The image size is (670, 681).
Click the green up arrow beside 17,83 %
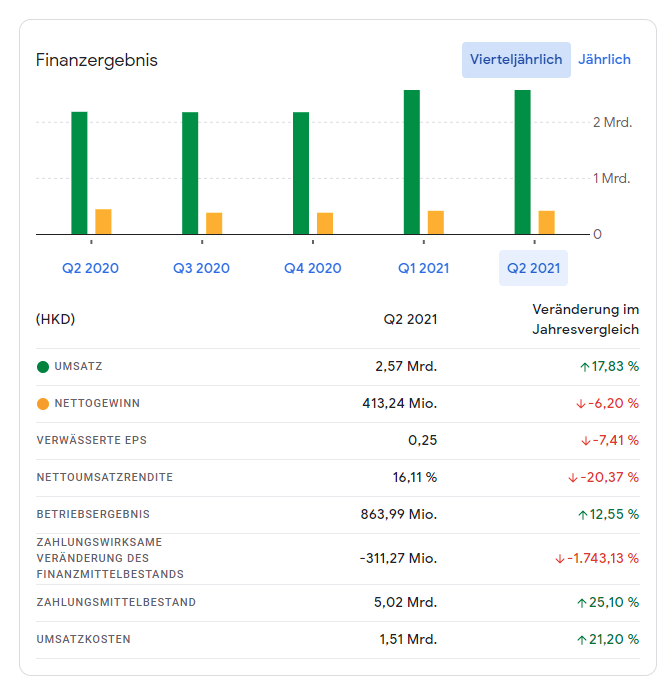(x=584, y=367)
